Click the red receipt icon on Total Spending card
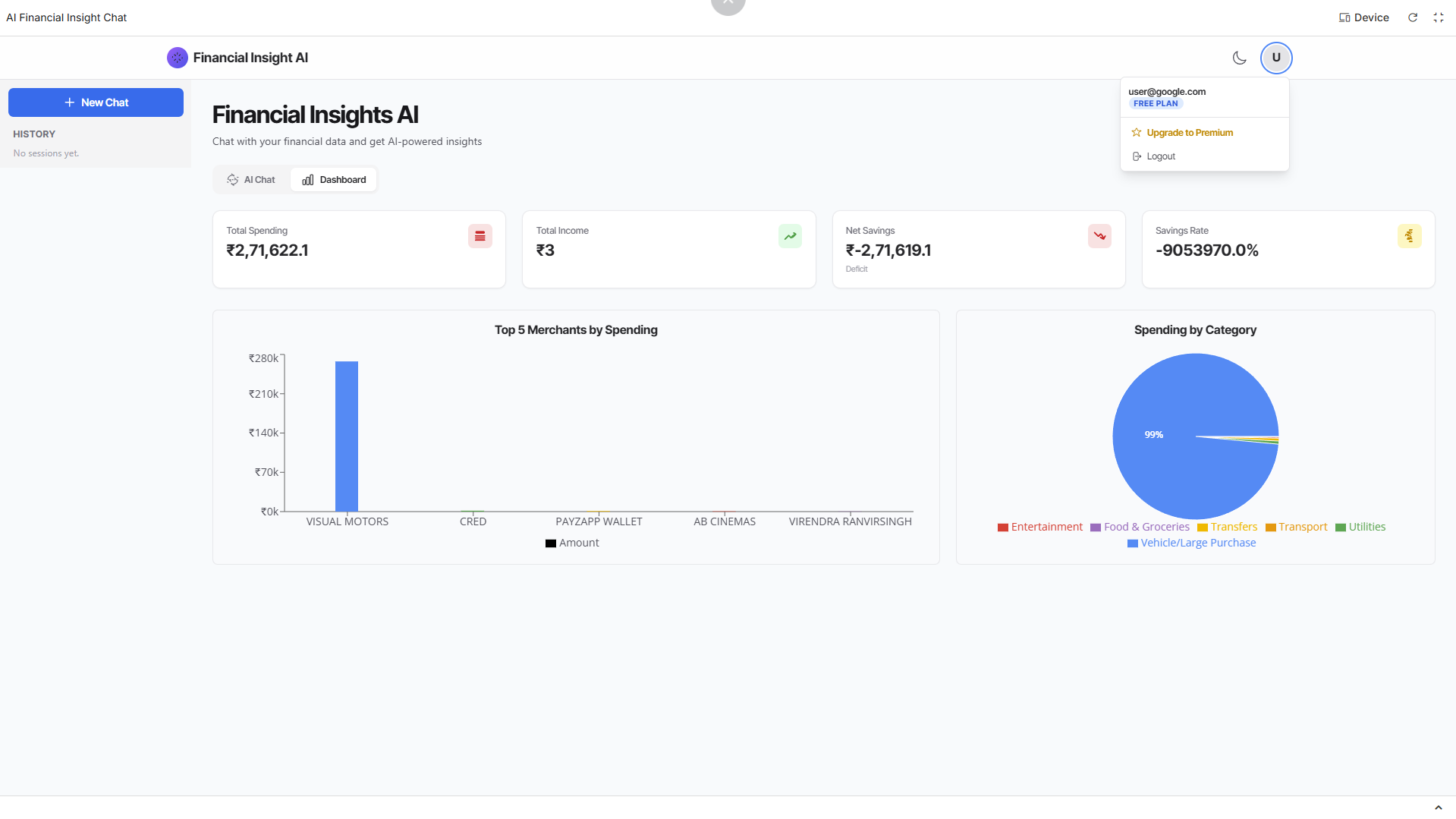Viewport: 1456px width, 819px height. [x=480, y=235]
